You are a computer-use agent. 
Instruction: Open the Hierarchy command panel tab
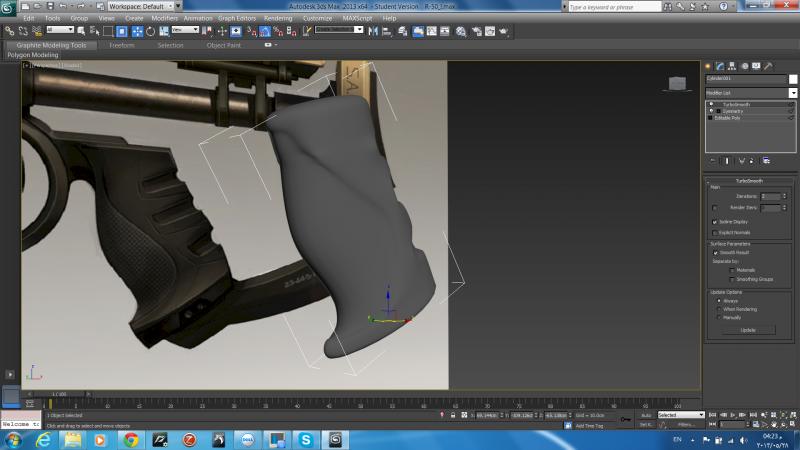(732, 66)
